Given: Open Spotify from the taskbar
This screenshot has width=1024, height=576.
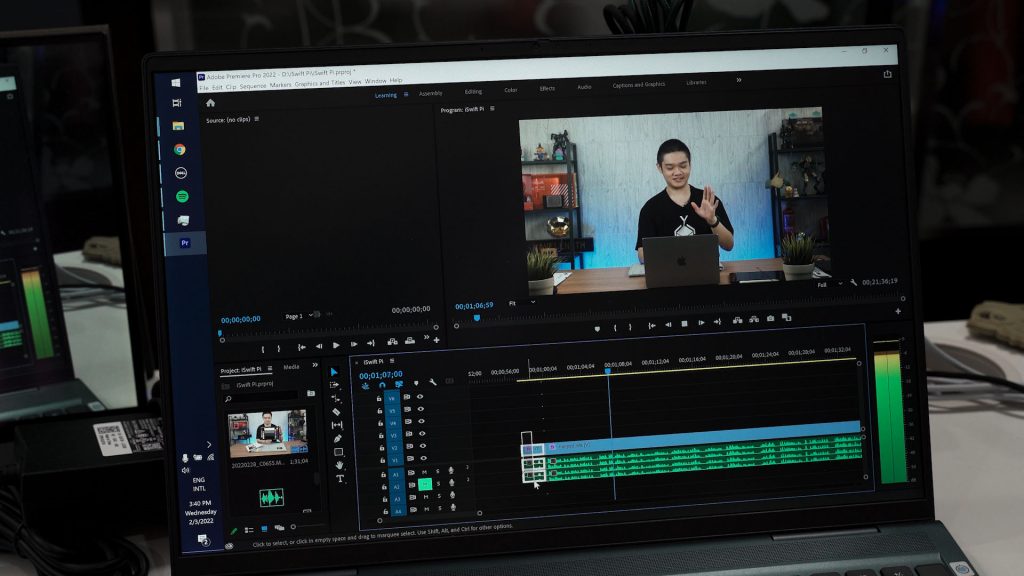Looking at the screenshot, I should click(x=182, y=196).
